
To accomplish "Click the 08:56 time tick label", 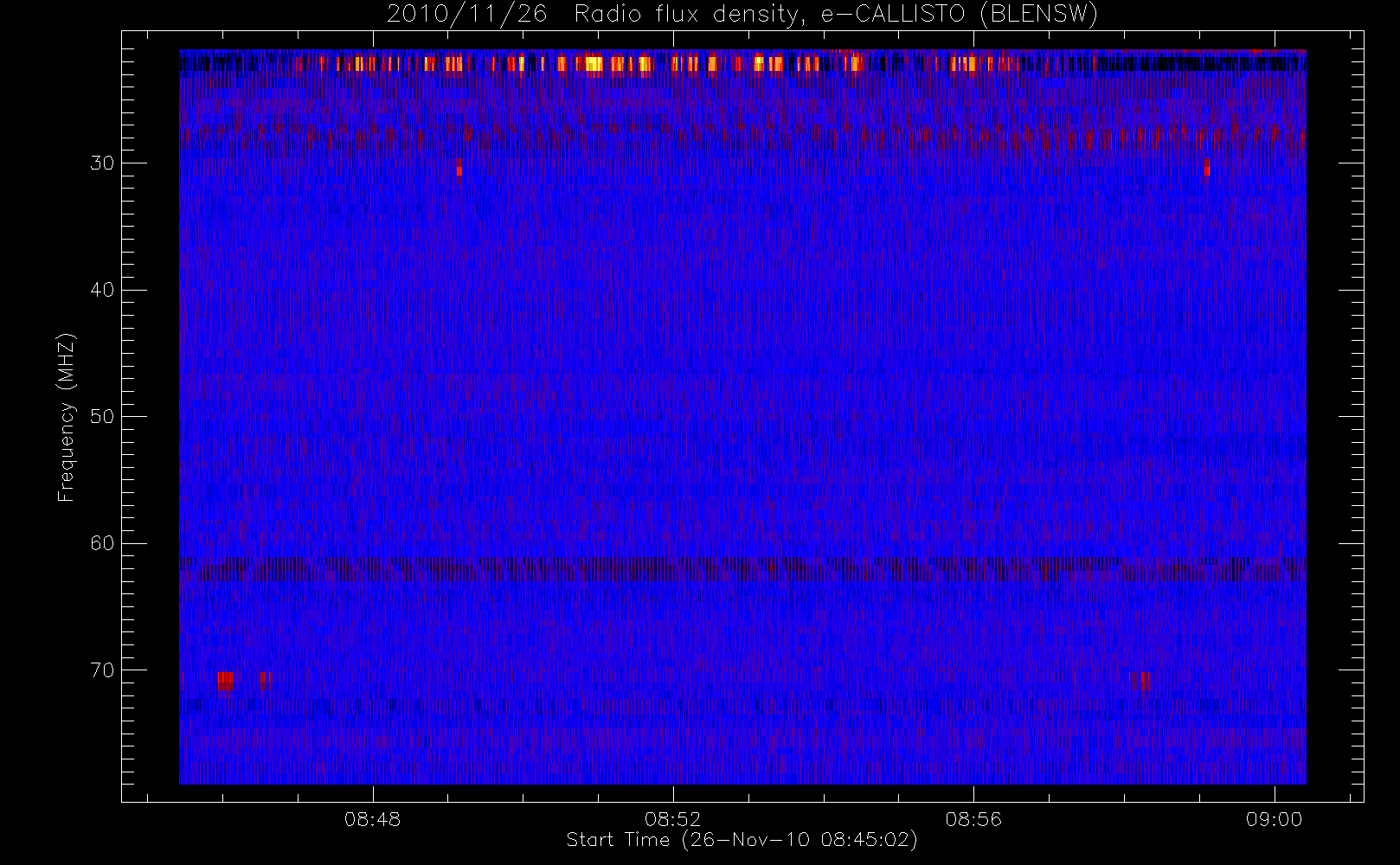I will [x=973, y=819].
